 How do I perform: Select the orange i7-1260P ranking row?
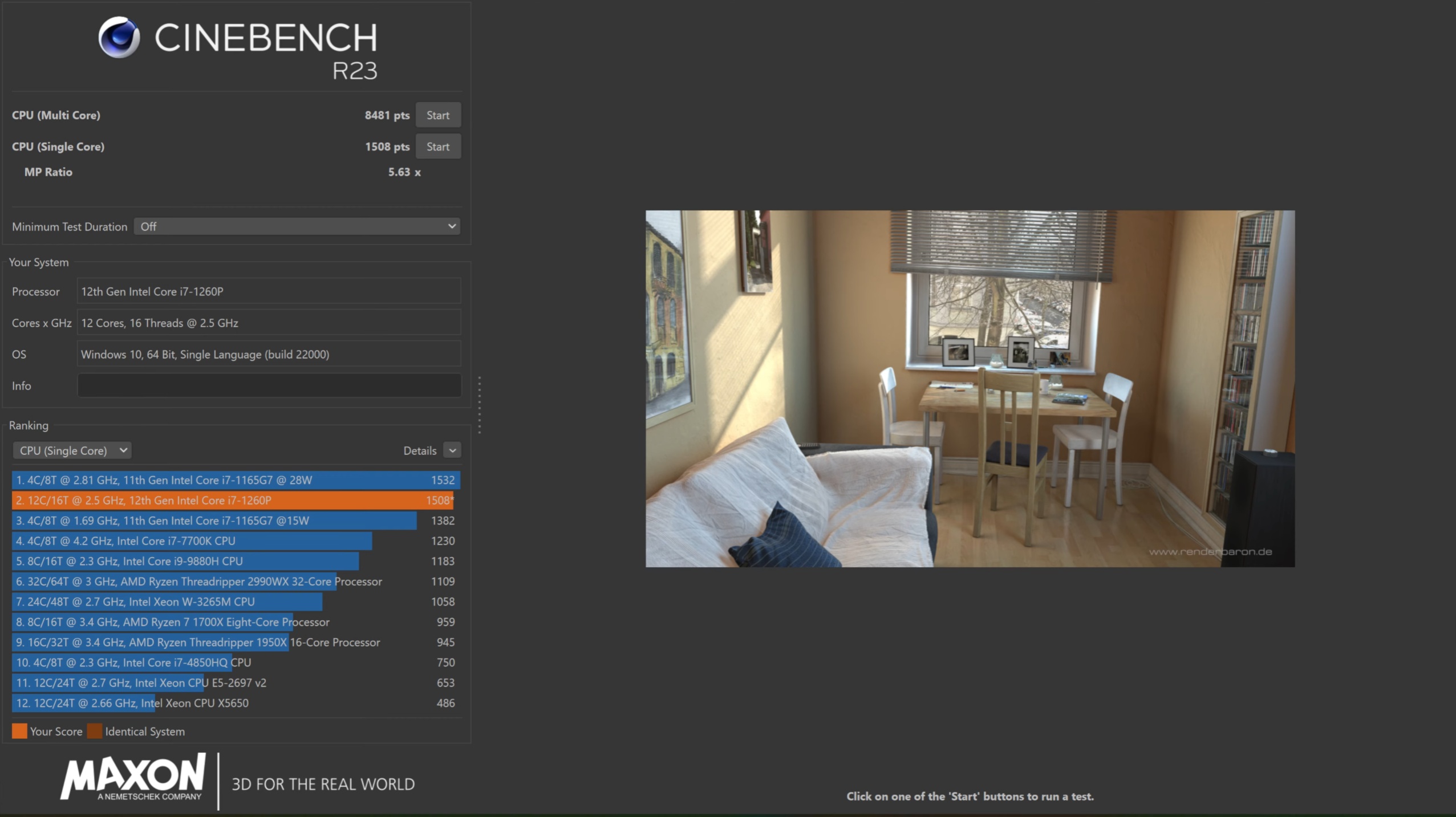233,501
